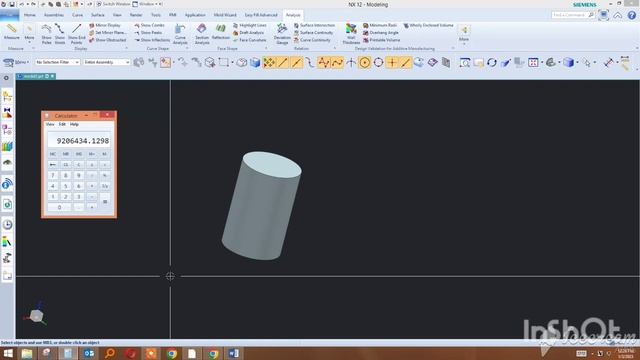
Task: Click the Rotate view icon in top toolbar
Action: pos(492,62)
